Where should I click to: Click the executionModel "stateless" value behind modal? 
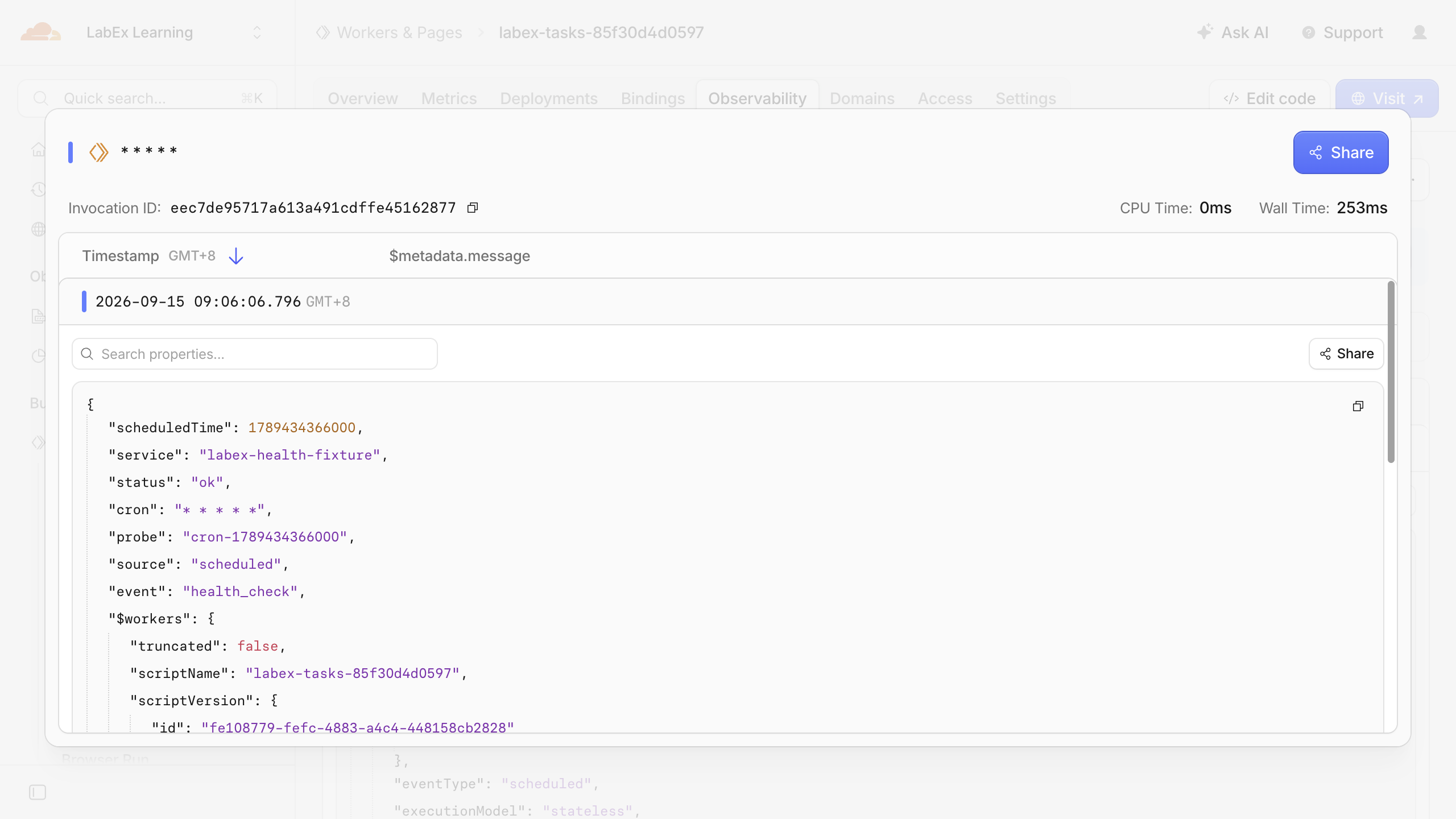[x=588, y=811]
